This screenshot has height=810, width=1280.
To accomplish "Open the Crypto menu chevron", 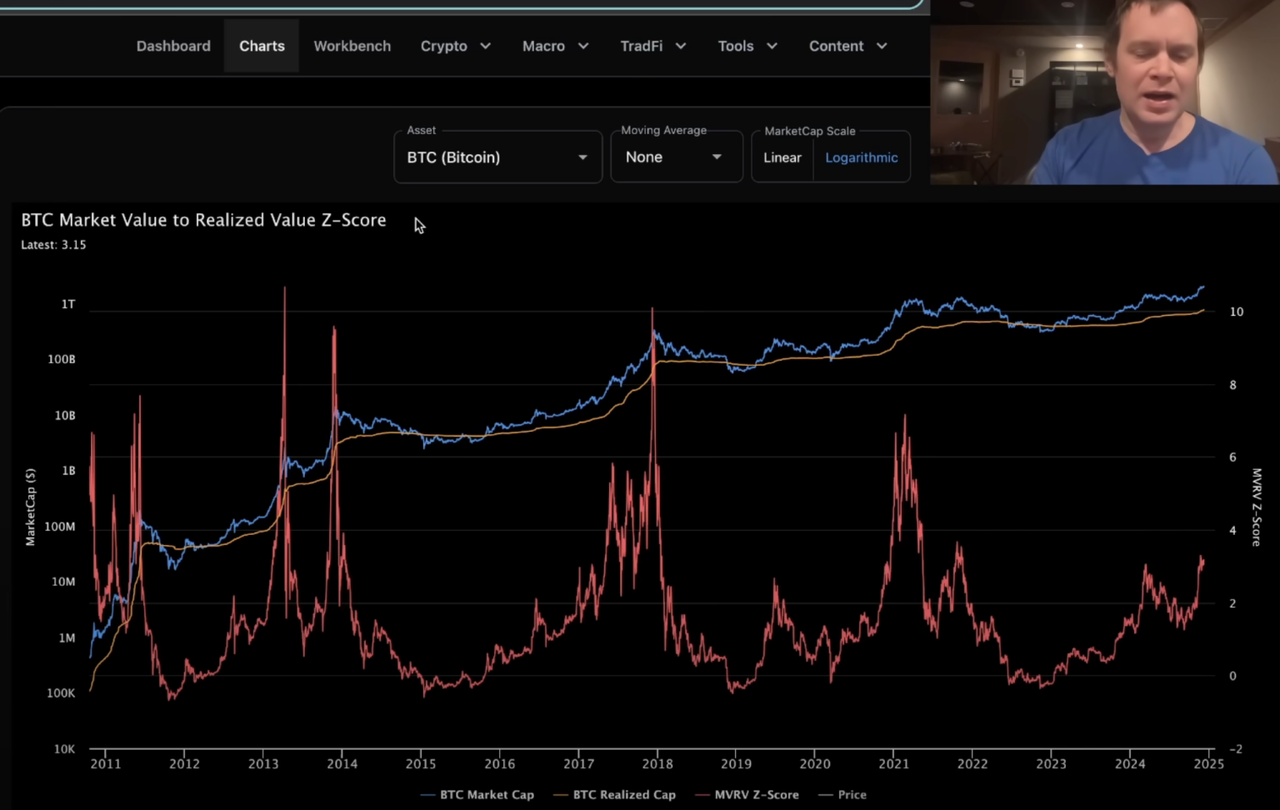I will [485, 46].
